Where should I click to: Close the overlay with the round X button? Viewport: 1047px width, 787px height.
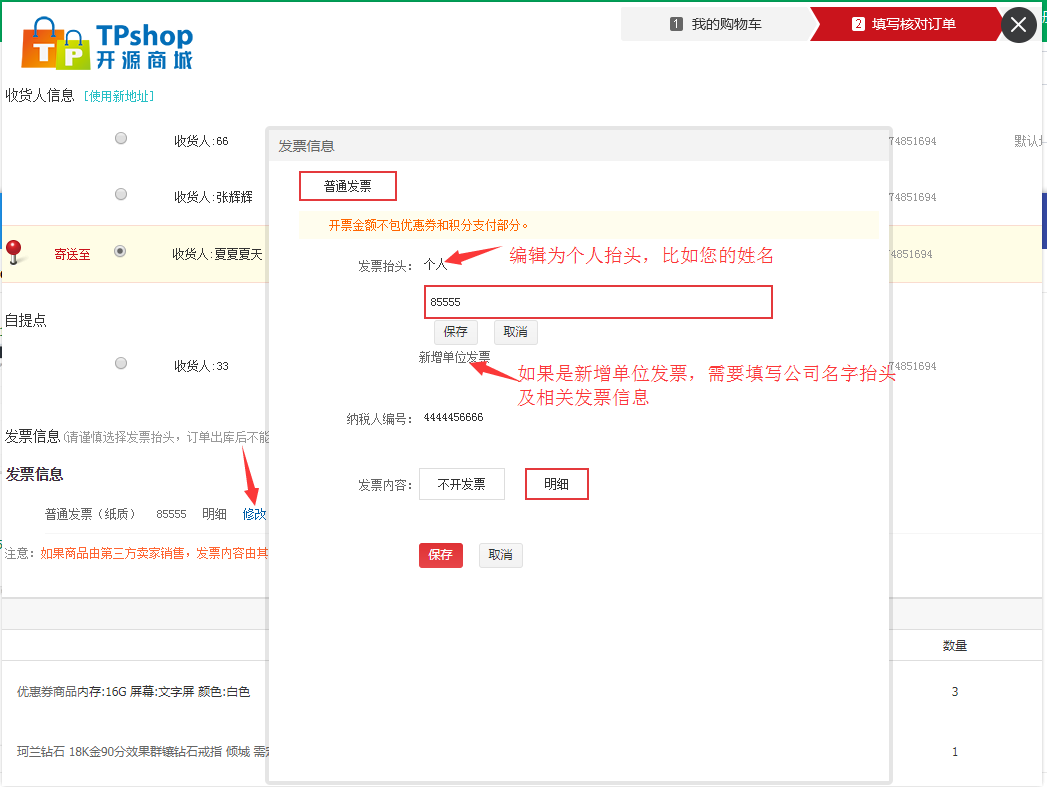coord(1019,25)
